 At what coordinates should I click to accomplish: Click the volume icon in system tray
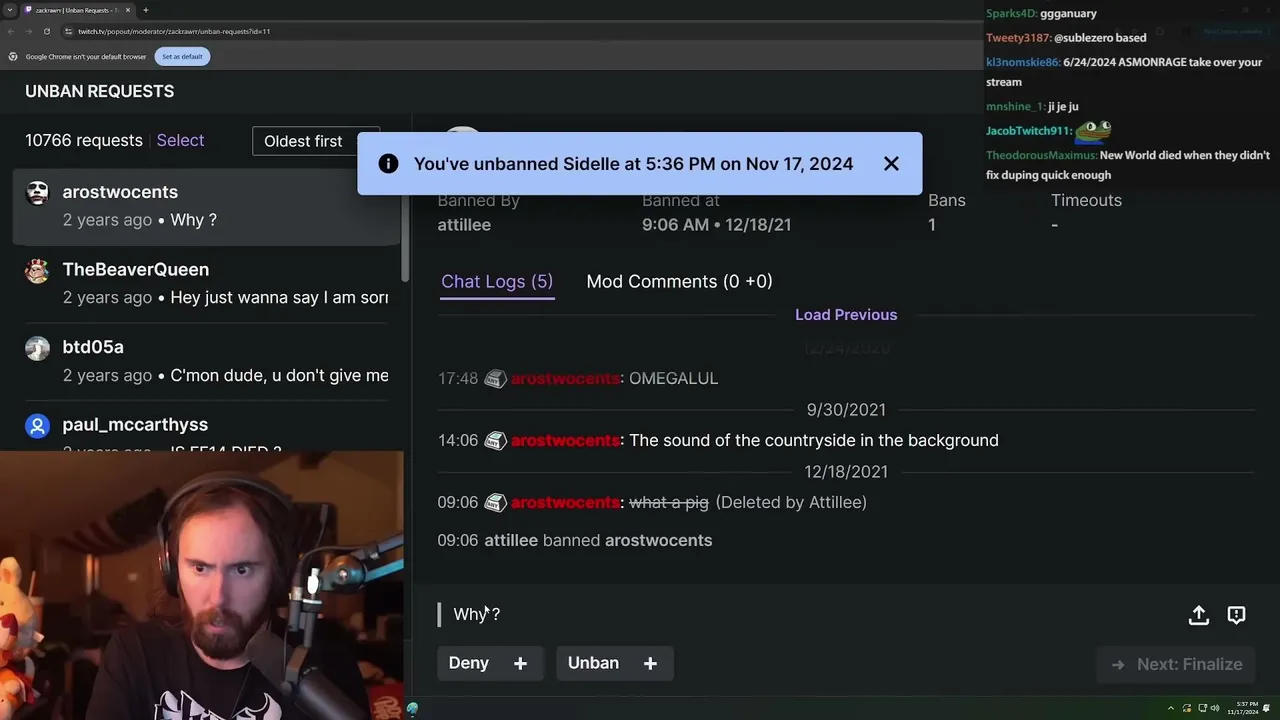pyautogui.click(x=1216, y=708)
